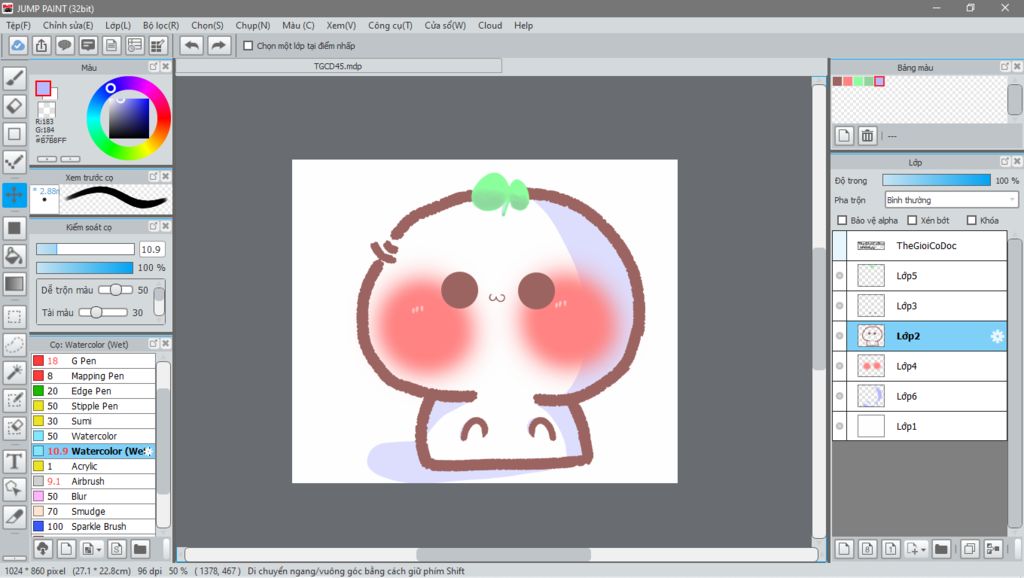Activate the Magic Wand tool

[x=14, y=372]
